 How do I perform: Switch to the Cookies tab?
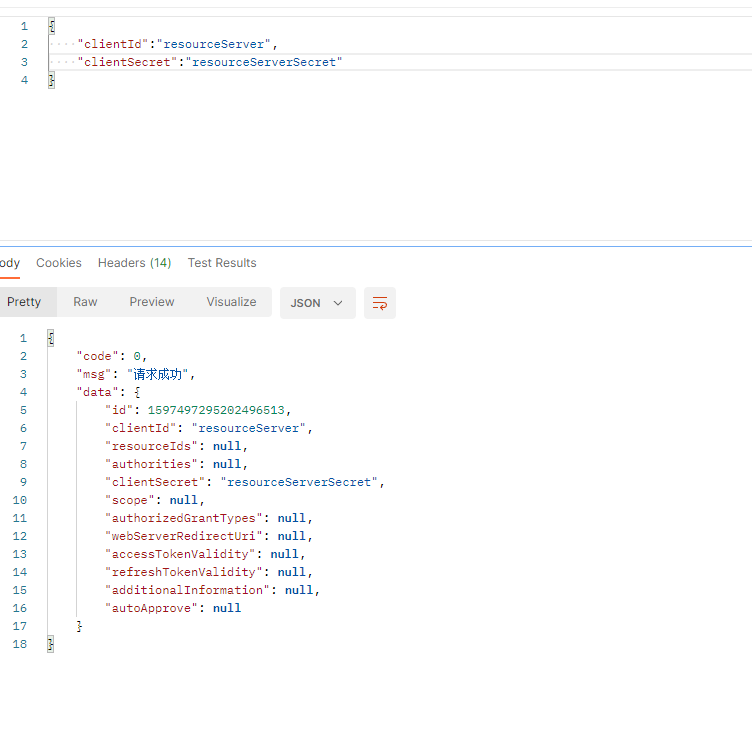click(x=59, y=263)
